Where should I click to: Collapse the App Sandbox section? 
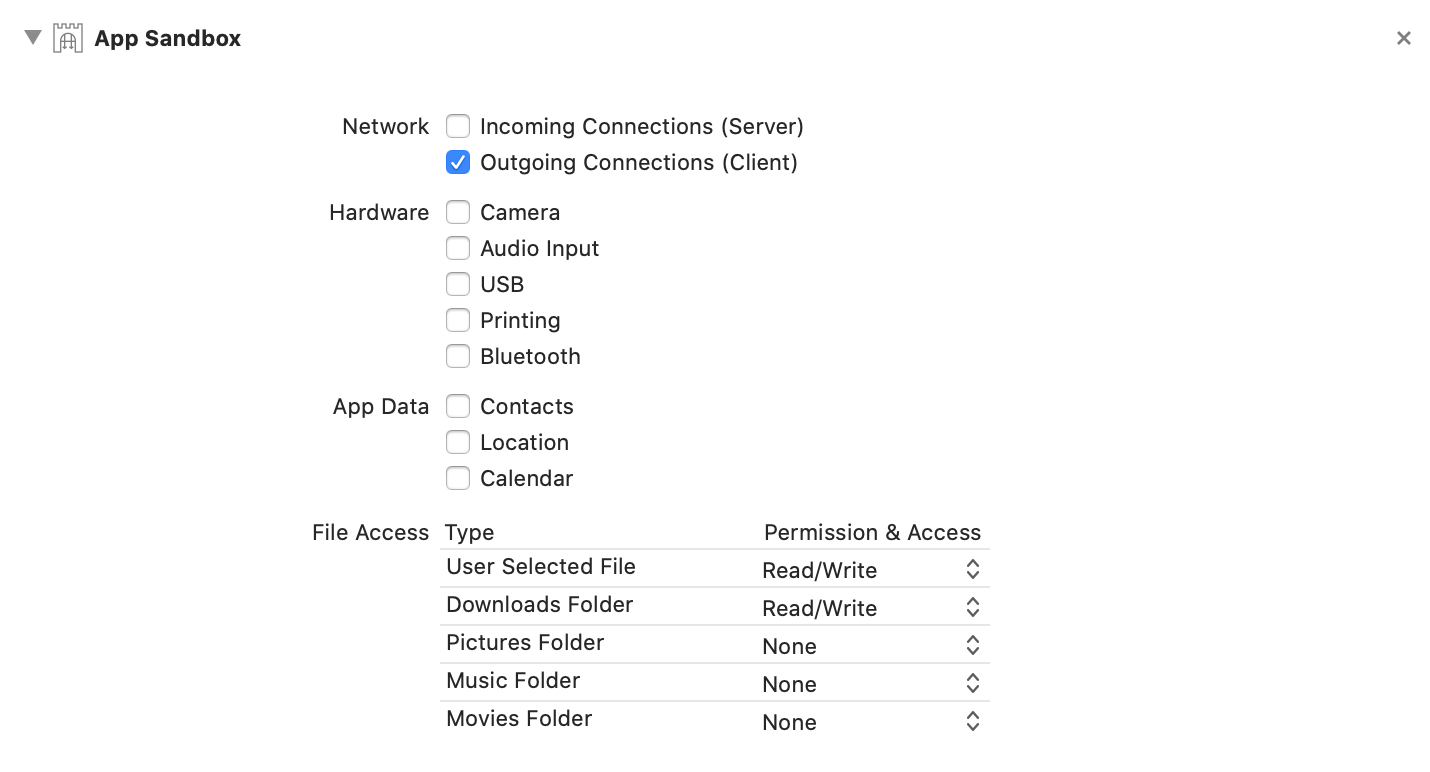click(x=33, y=37)
